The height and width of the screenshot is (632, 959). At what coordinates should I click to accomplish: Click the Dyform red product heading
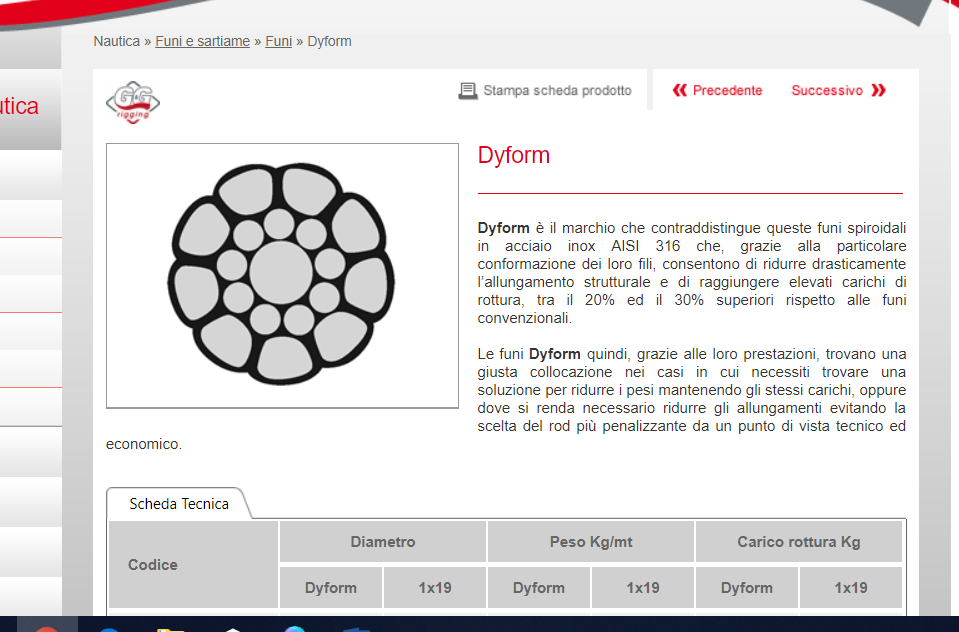click(513, 155)
